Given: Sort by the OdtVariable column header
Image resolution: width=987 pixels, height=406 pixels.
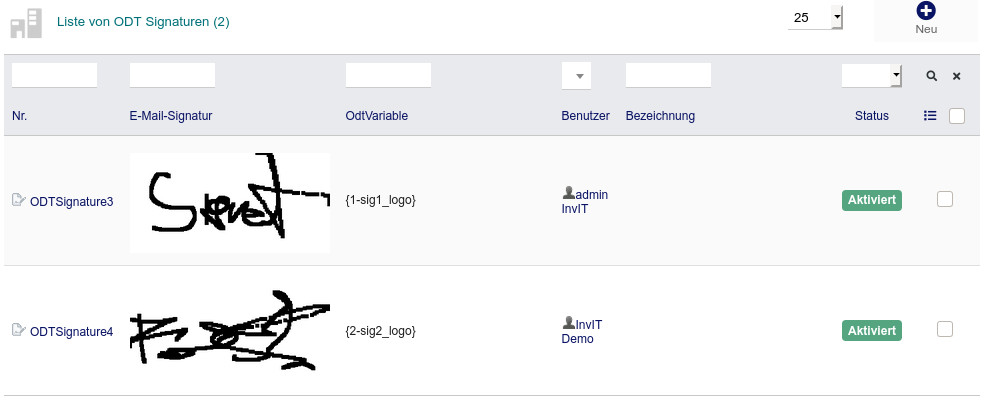Looking at the screenshot, I should tap(376, 116).
